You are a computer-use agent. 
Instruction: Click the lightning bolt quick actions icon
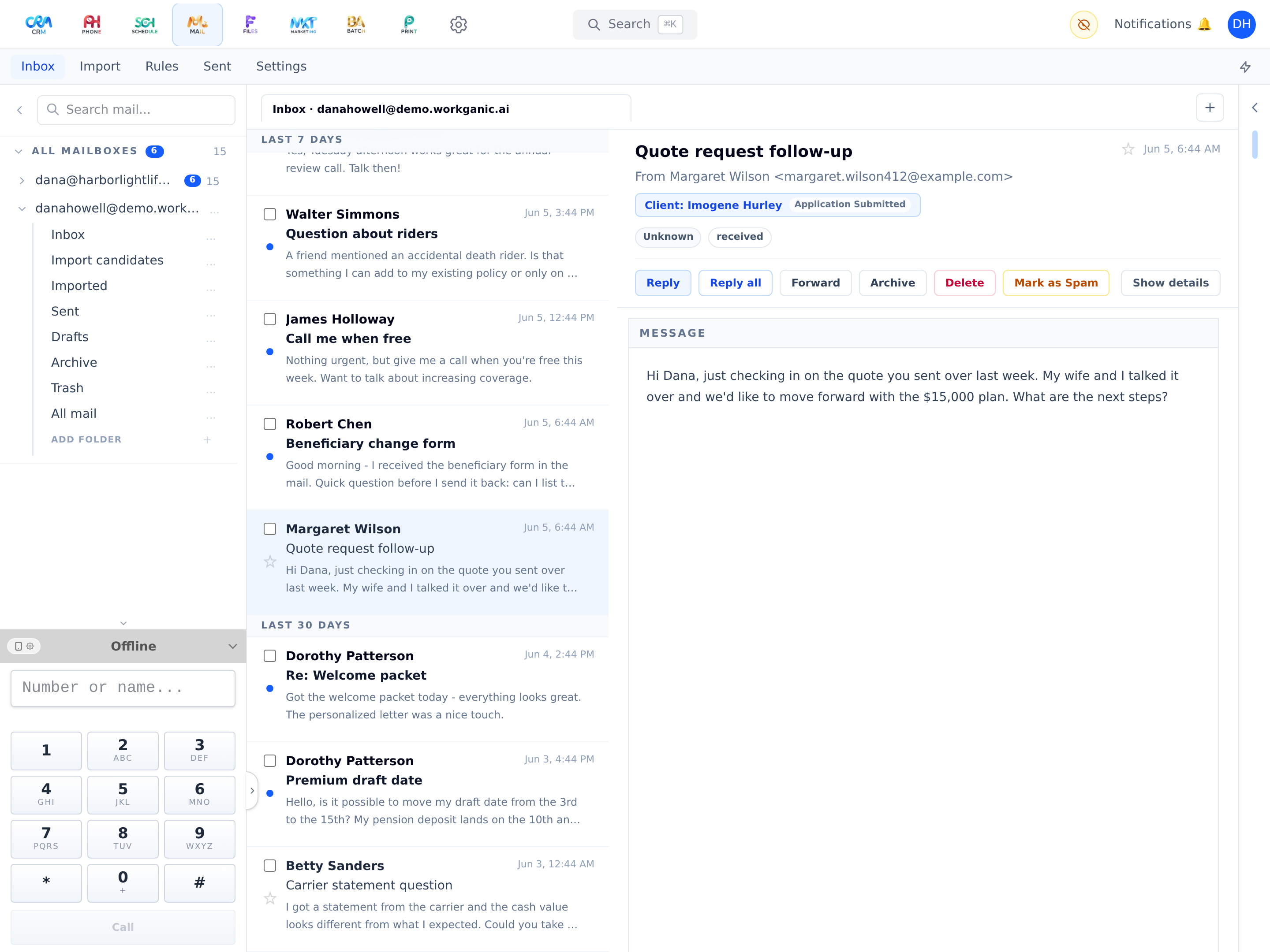[1245, 67]
